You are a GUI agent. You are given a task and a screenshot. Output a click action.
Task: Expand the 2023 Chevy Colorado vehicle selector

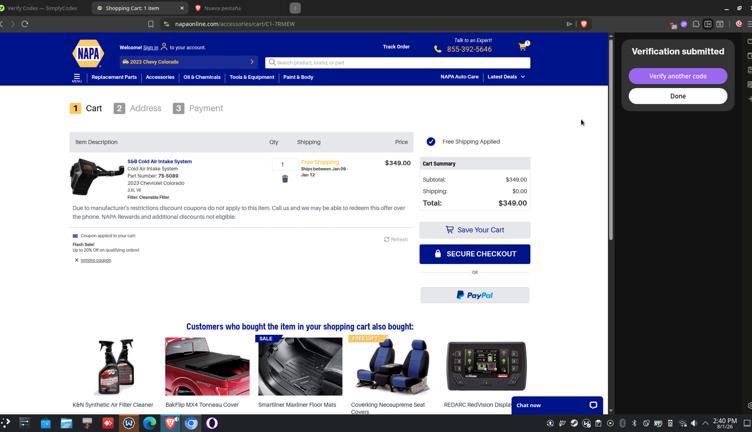pos(189,62)
